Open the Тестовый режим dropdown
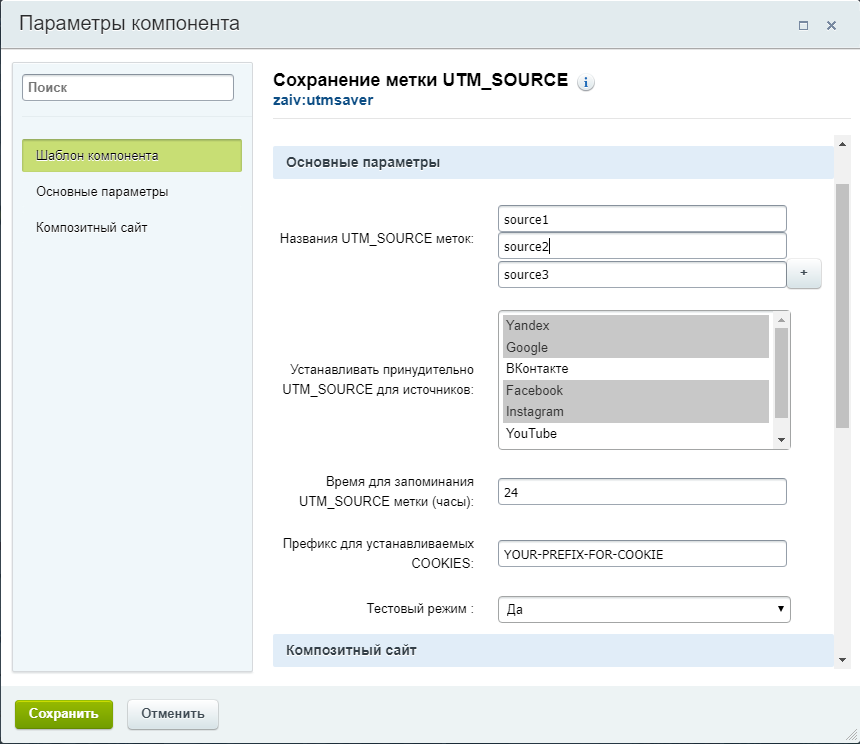The height and width of the screenshot is (744, 860). (643, 609)
